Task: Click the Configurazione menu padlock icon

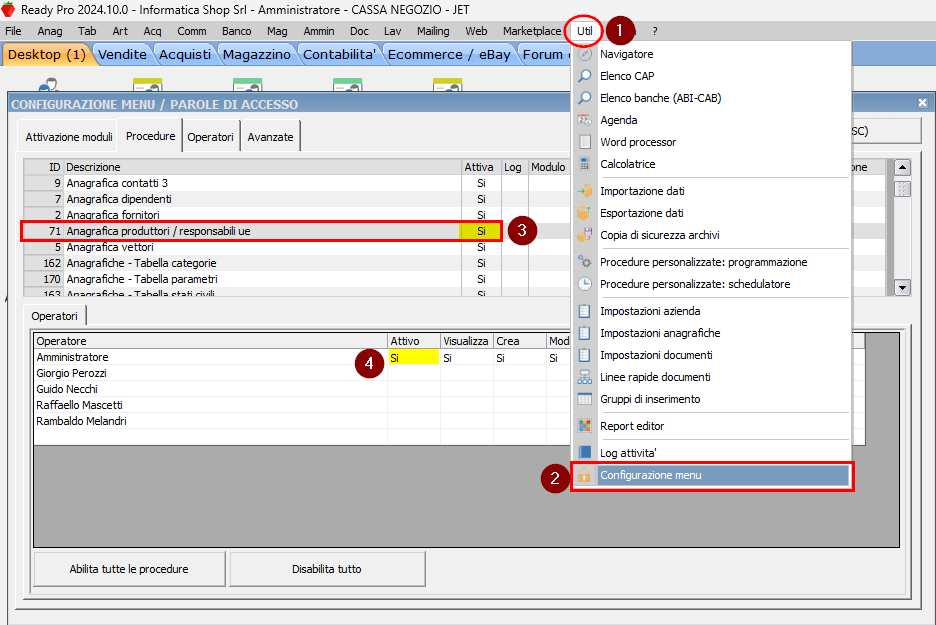Action: [x=585, y=475]
